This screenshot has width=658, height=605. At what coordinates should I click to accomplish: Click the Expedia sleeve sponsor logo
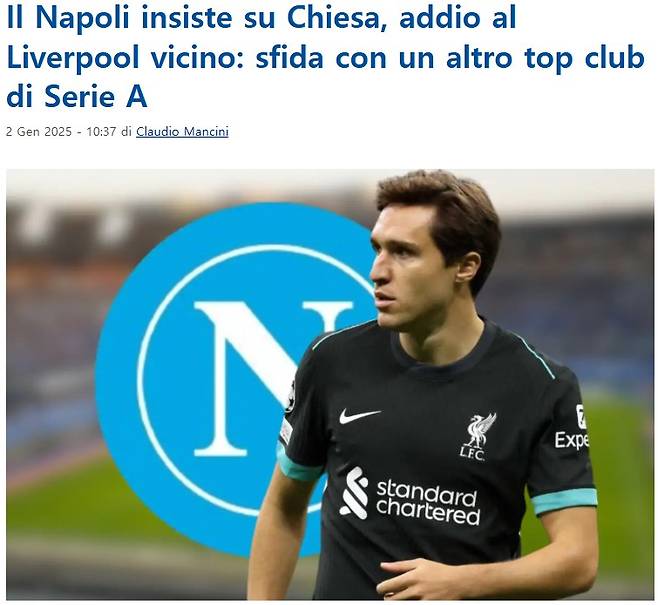coord(572,429)
